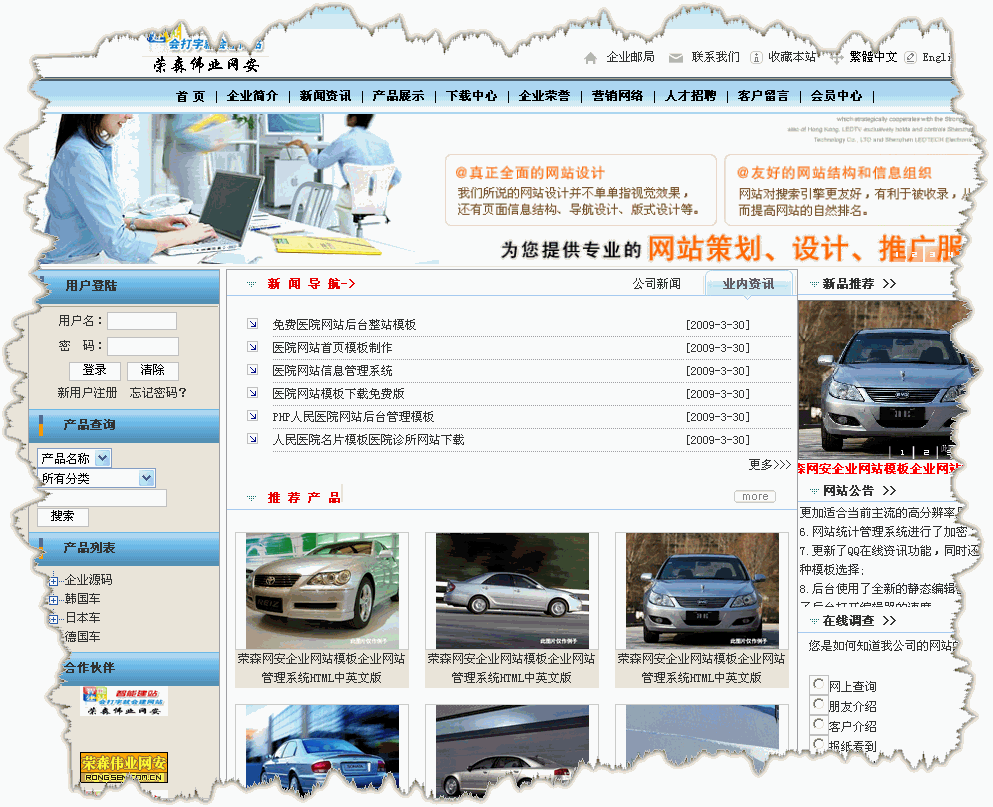Click the 更多>>> link under news list

pos(769,465)
